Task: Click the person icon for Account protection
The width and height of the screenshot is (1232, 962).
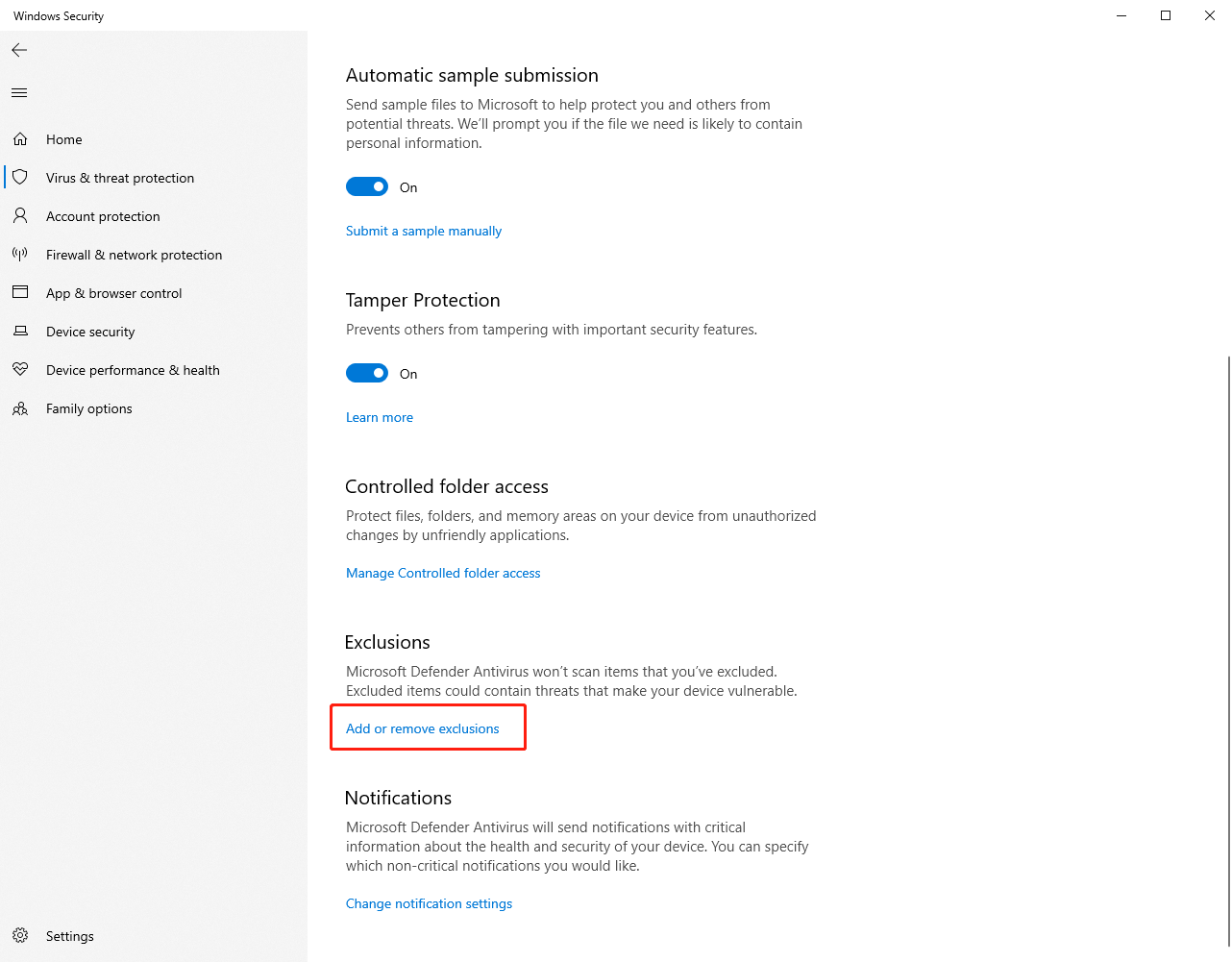Action: pos(20,216)
